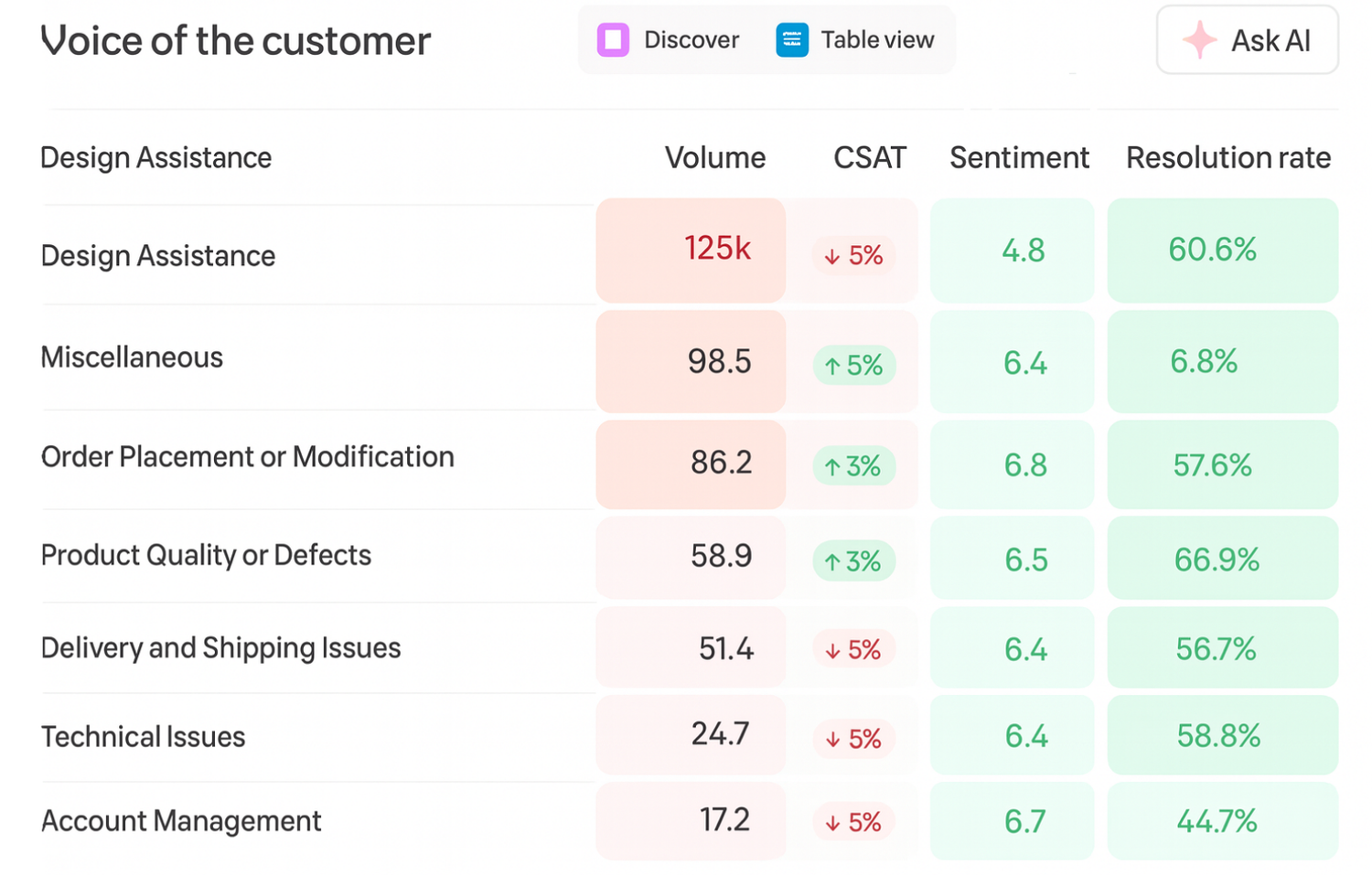Image resolution: width=1372 pixels, height=875 pixels.
Task: Click the pink Discover square icon
Action: tap(613, 40)
